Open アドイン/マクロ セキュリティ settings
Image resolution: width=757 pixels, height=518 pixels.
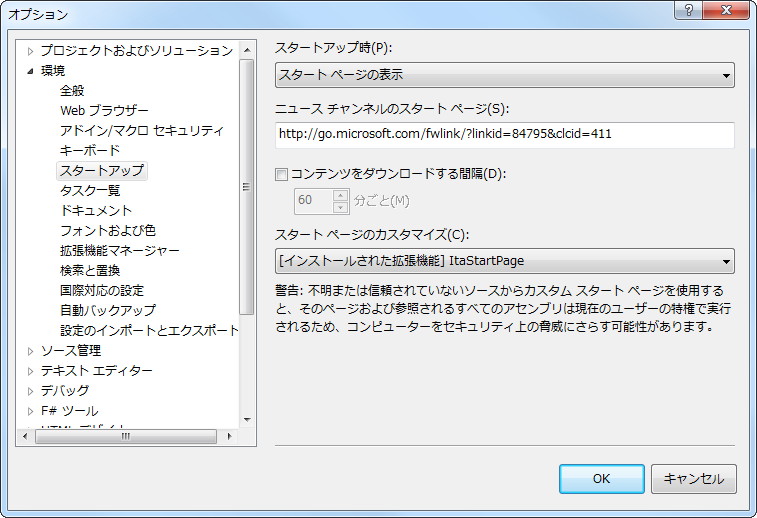click(142, 130)
